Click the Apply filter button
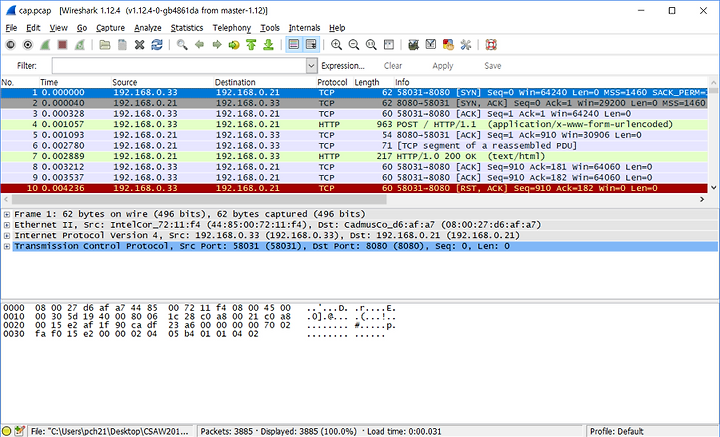The image size is (720, 437). pos(443,66)
